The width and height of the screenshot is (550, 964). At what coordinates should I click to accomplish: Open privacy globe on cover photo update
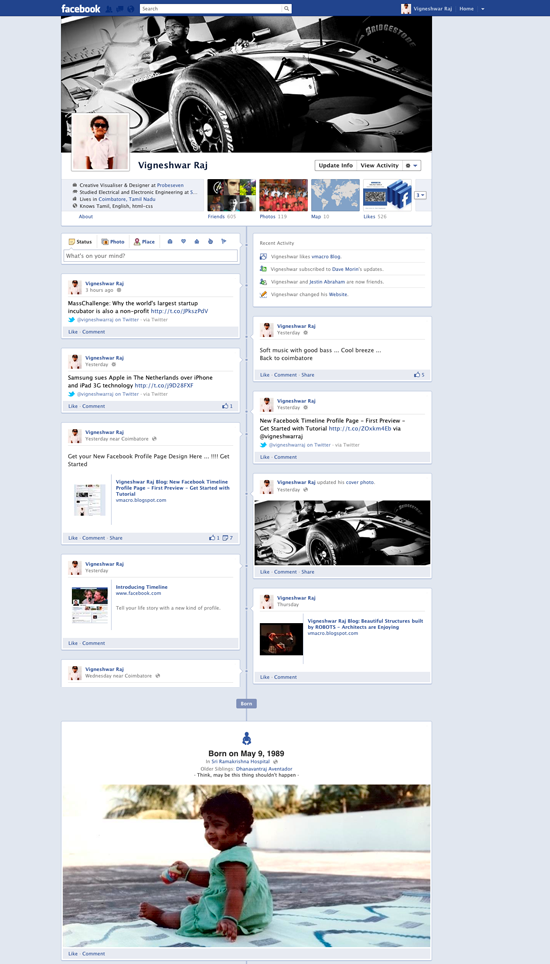coord(305,490)
